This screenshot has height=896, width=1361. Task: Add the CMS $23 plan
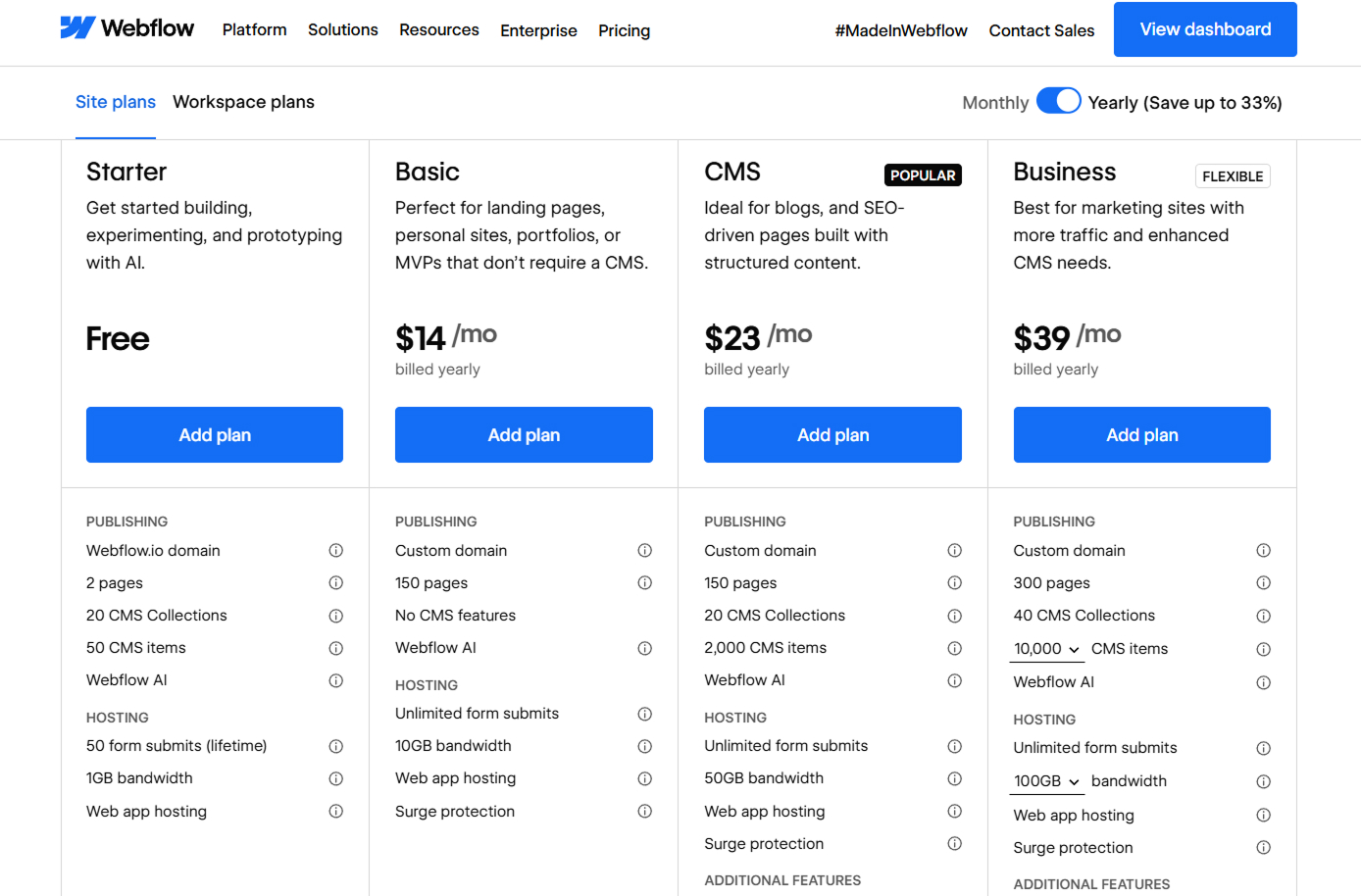pos(832,434)
